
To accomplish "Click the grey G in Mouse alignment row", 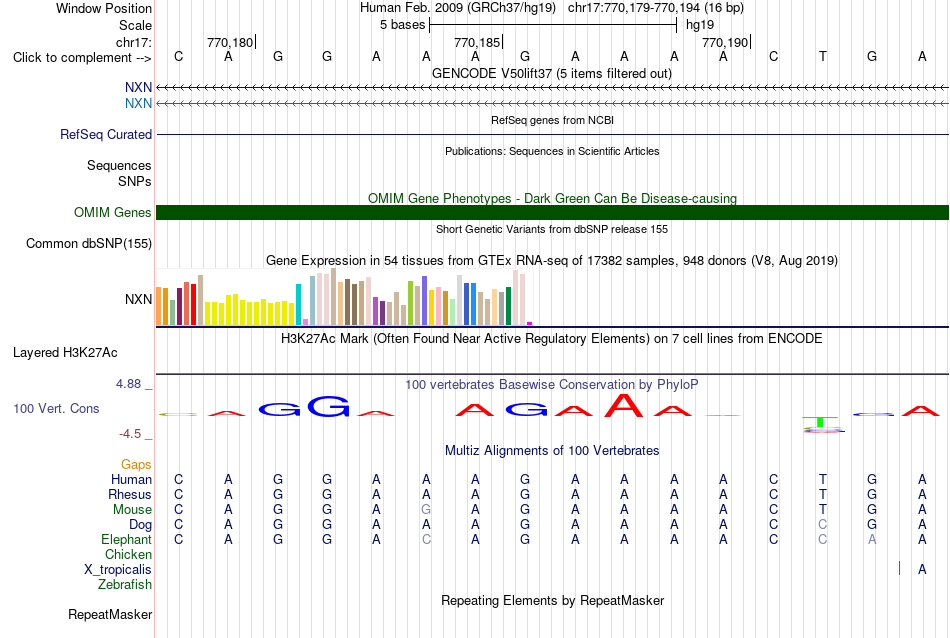I will [x=426, y=510].
